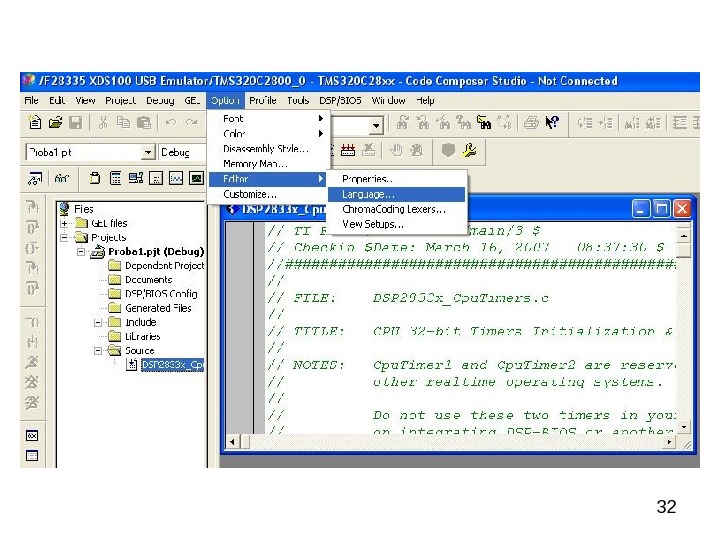Screen dimensions: 720x540
Task: Click the editor scroll right arrow
Action: (x=669, y=442)
